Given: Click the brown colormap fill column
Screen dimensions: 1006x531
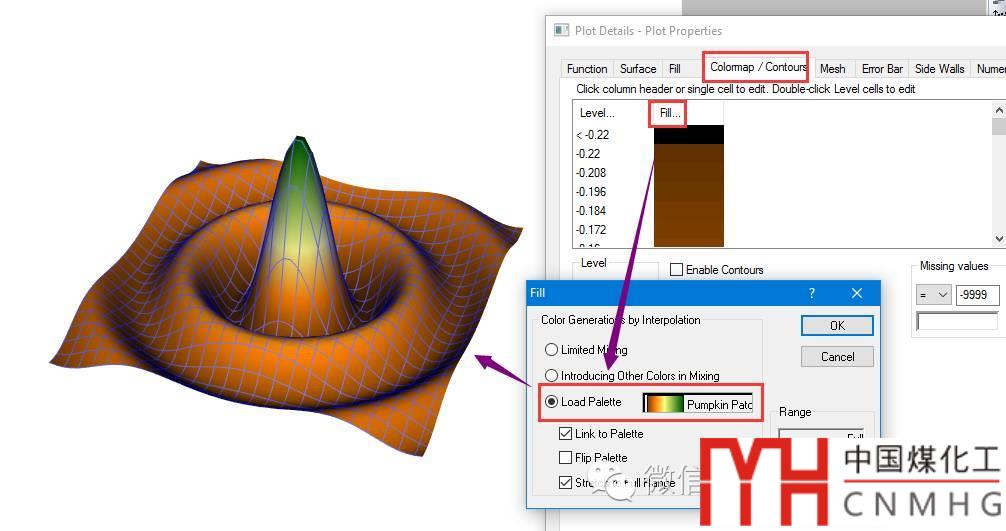Looking at the screenshot, I should [x=688, y=195].
